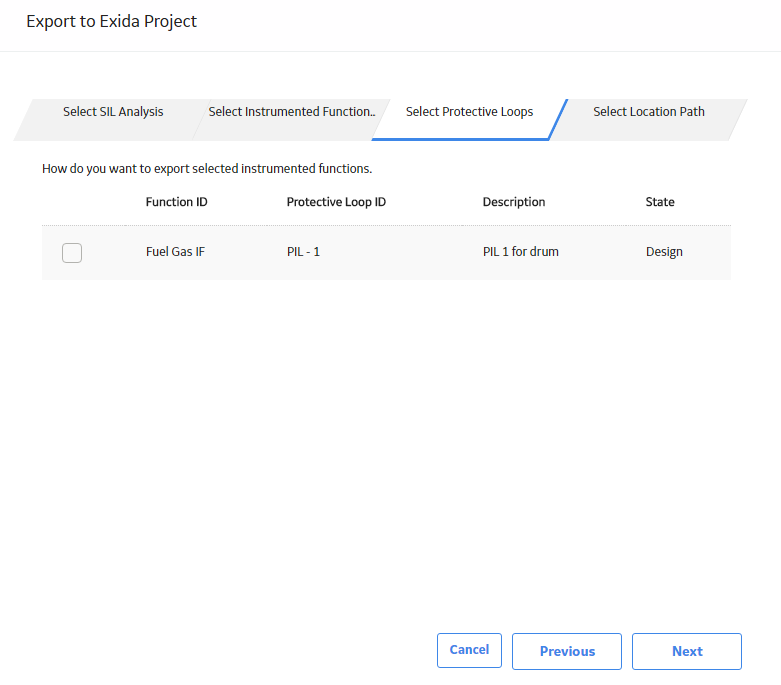Click the 'Design' state cell
781x685 pixels.
(664, 252)
